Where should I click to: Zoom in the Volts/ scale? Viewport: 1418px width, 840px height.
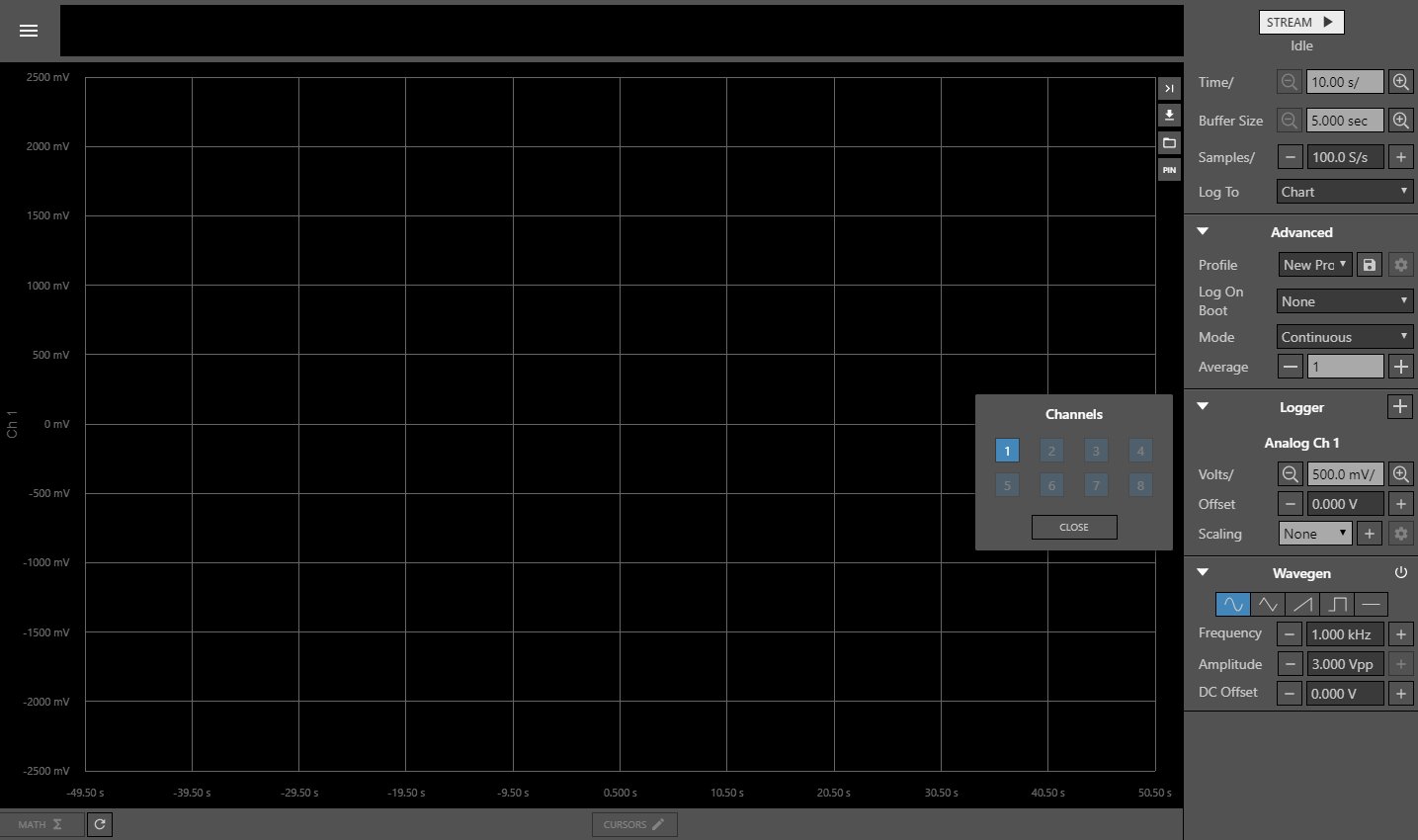click(1400, 474)
